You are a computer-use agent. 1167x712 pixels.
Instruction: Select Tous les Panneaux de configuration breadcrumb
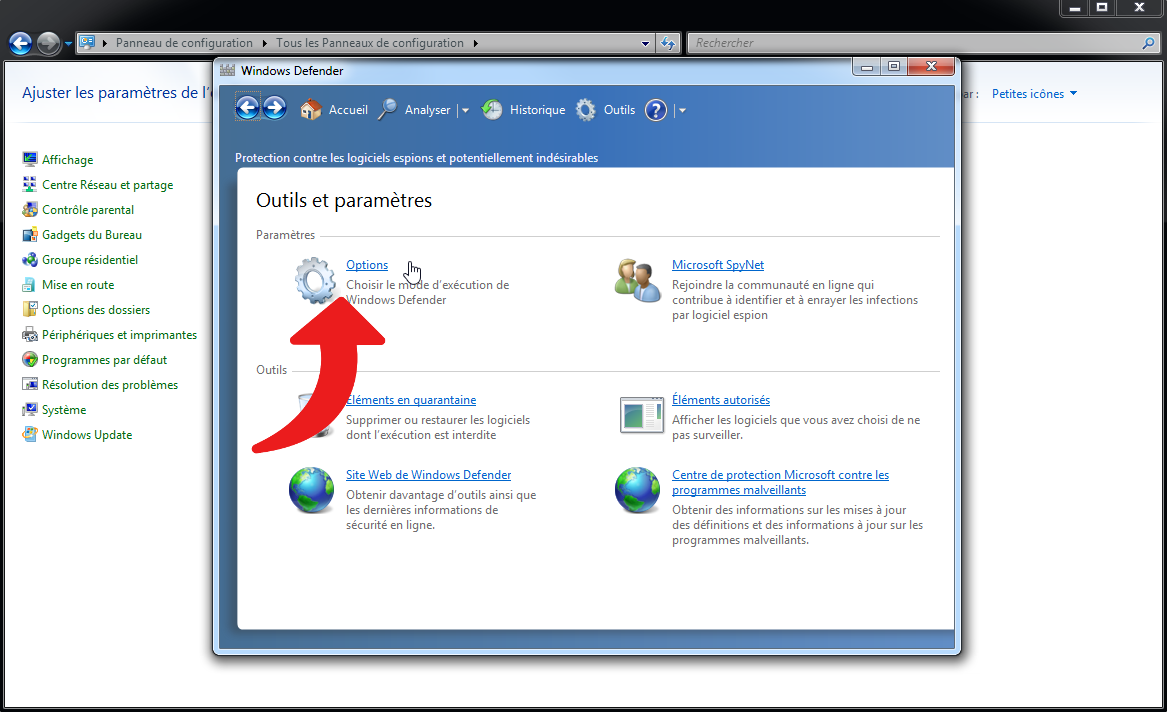coord(370,43)
